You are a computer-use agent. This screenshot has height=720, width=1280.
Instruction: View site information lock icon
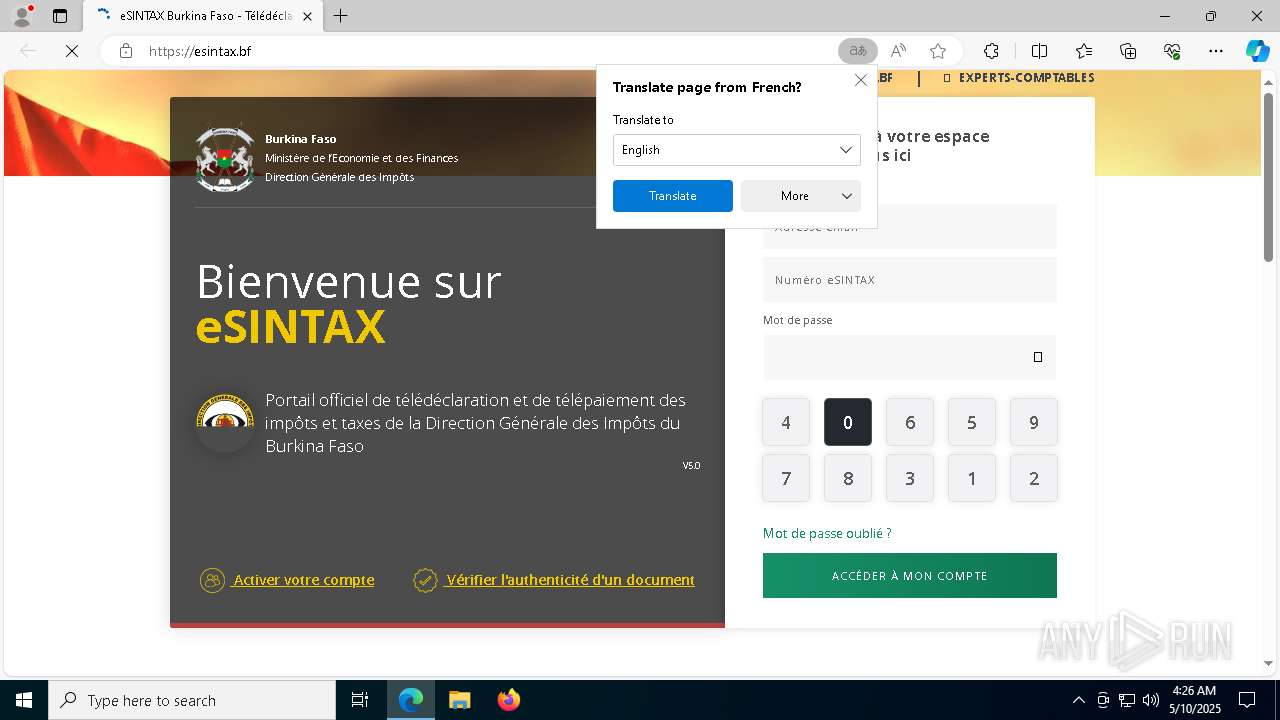pos(126,51)
